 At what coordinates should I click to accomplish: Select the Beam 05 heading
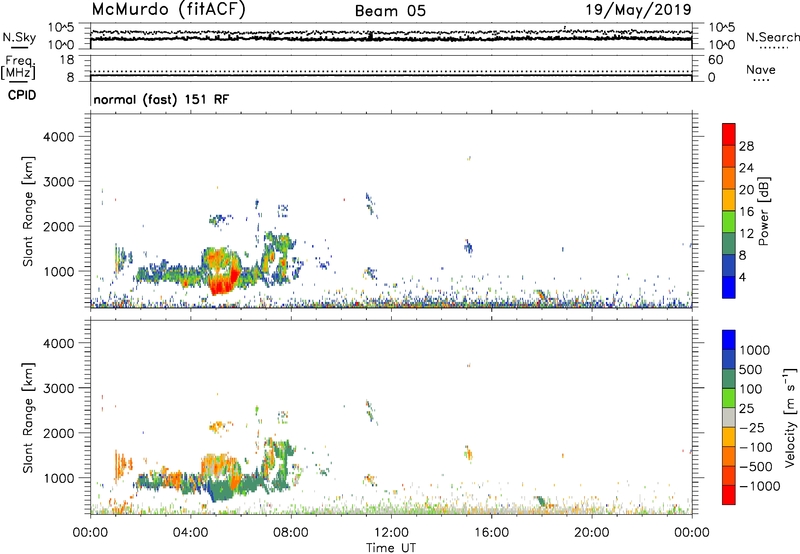390,11
